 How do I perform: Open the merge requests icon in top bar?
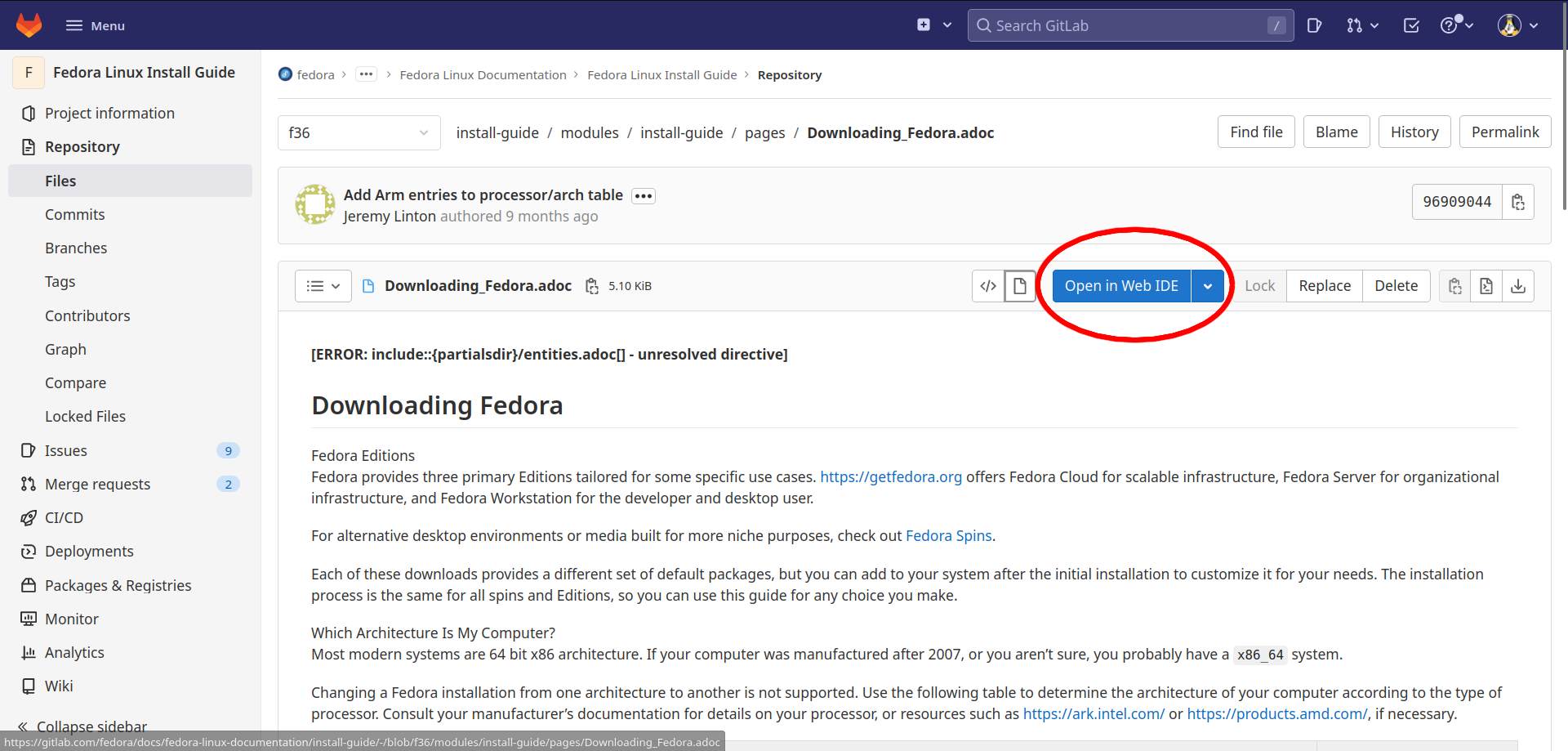pyautogui.click(x=1362, y=25)
